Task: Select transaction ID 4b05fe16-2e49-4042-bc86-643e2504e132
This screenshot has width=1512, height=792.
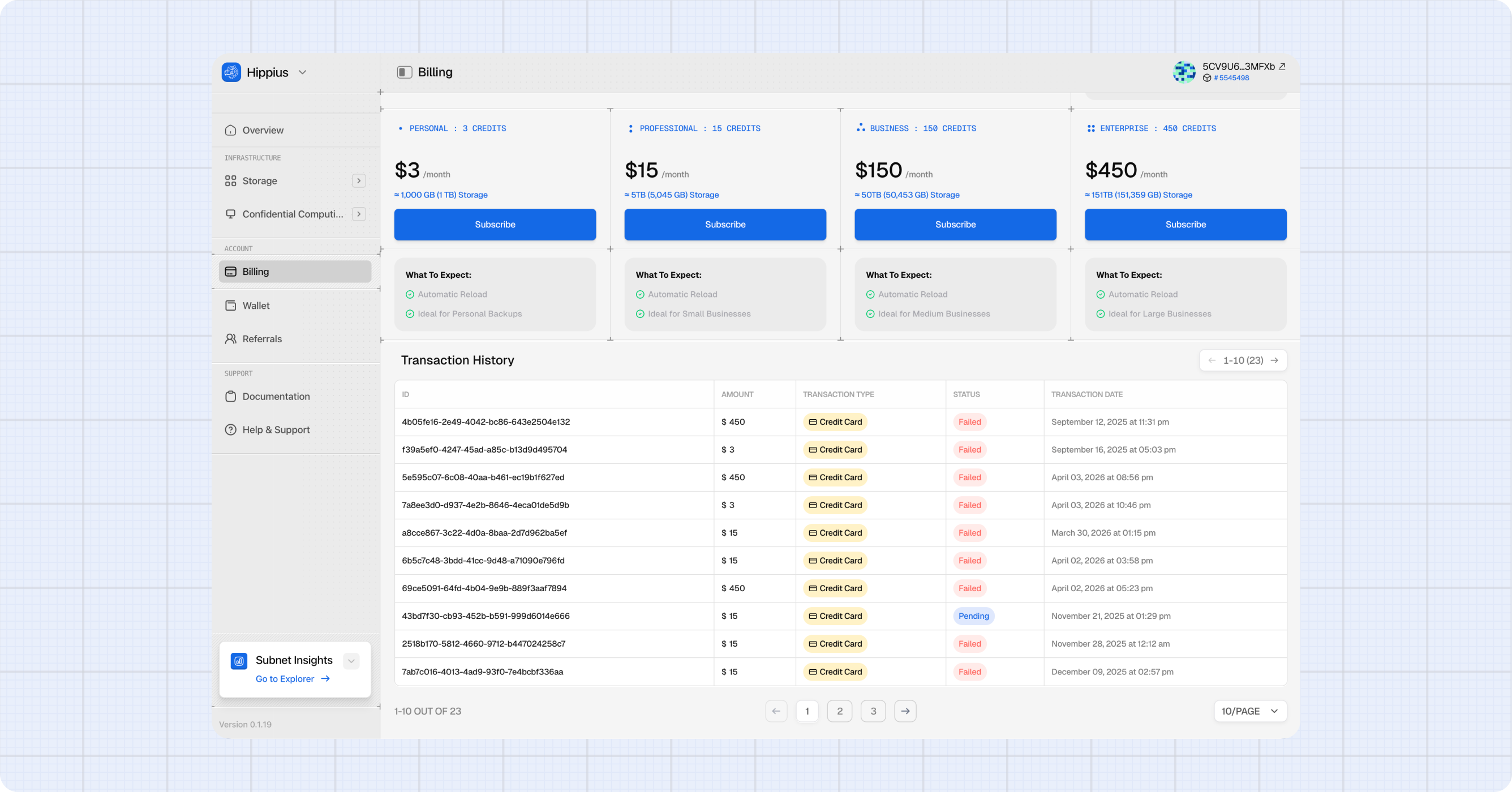Action: click(x=486, y=423)
